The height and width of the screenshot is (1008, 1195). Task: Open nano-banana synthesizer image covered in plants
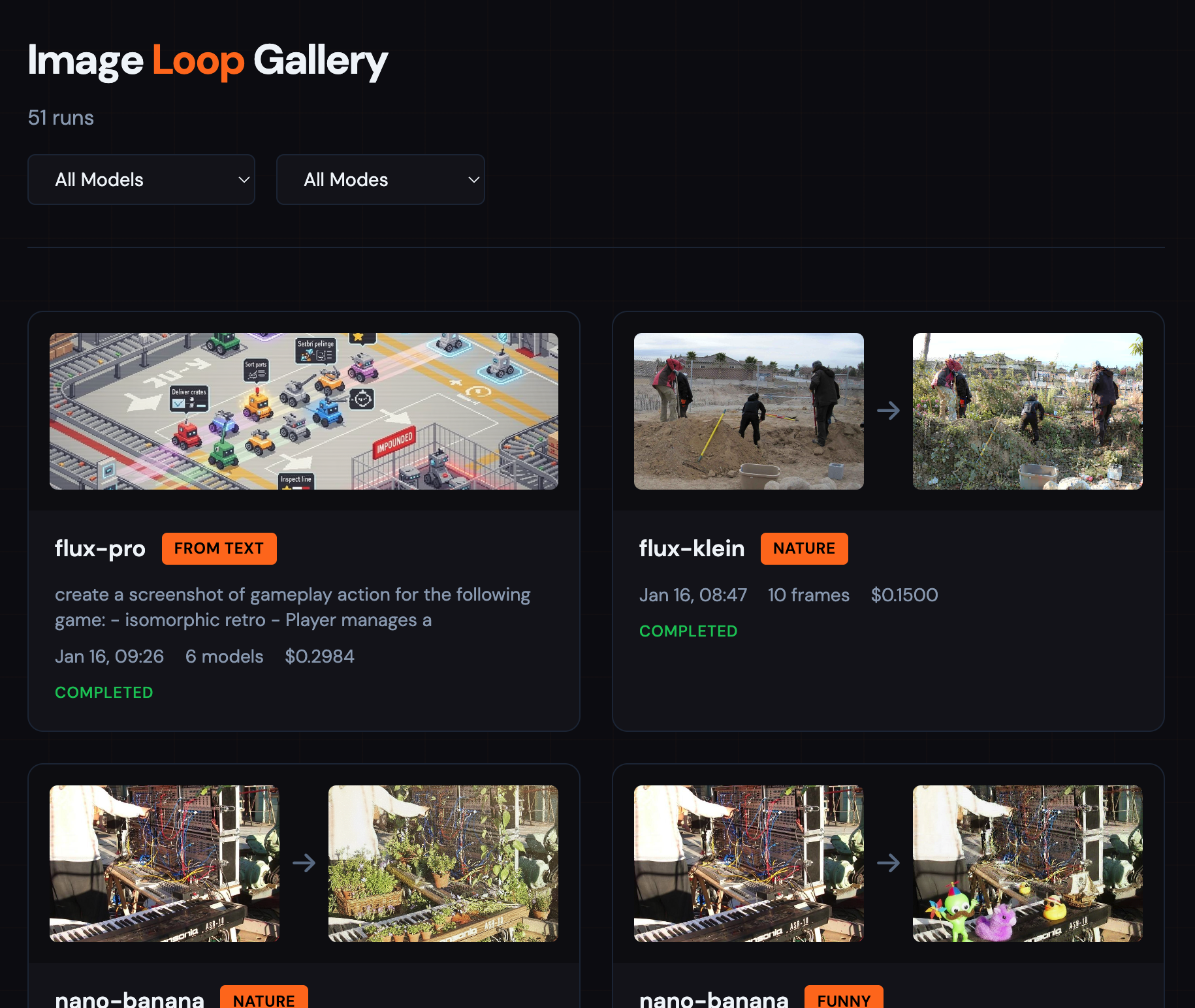coord(443,863)
